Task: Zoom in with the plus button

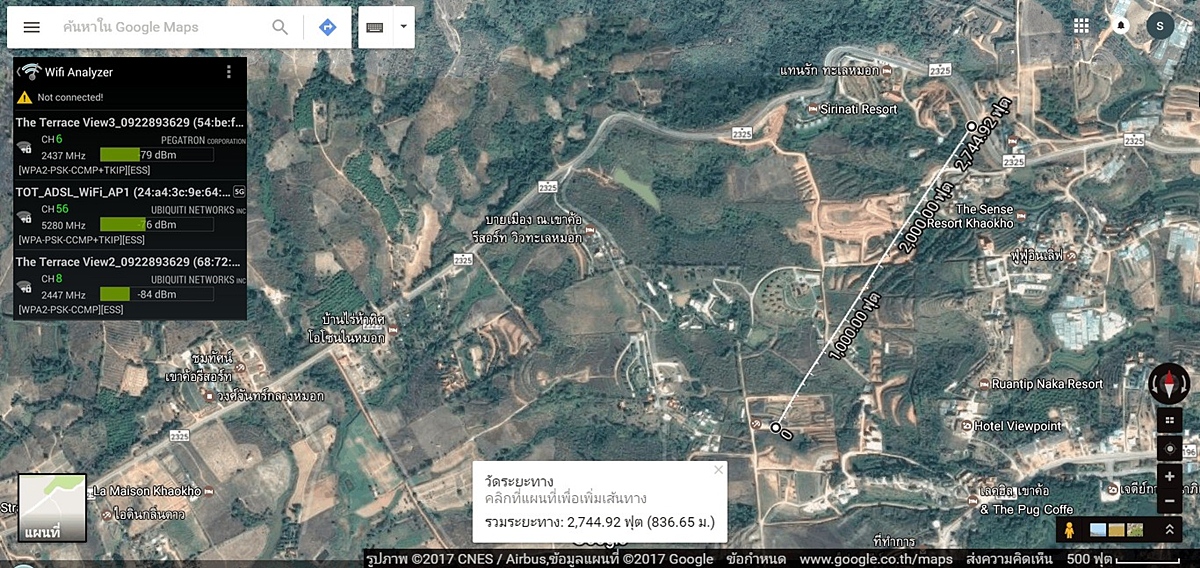Action: tap(1169, 477)
